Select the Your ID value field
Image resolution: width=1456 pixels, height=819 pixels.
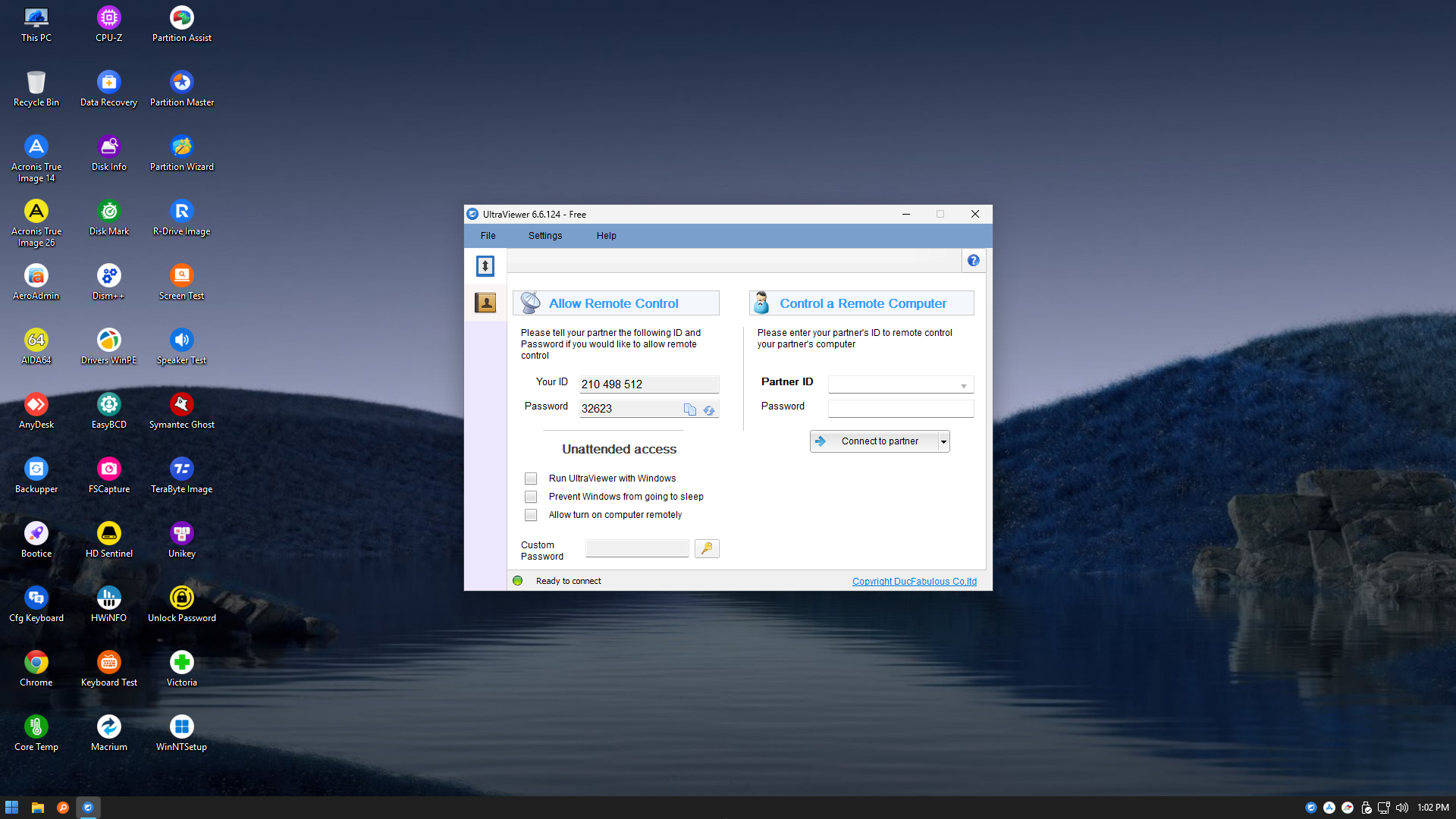tap(649, 384)
